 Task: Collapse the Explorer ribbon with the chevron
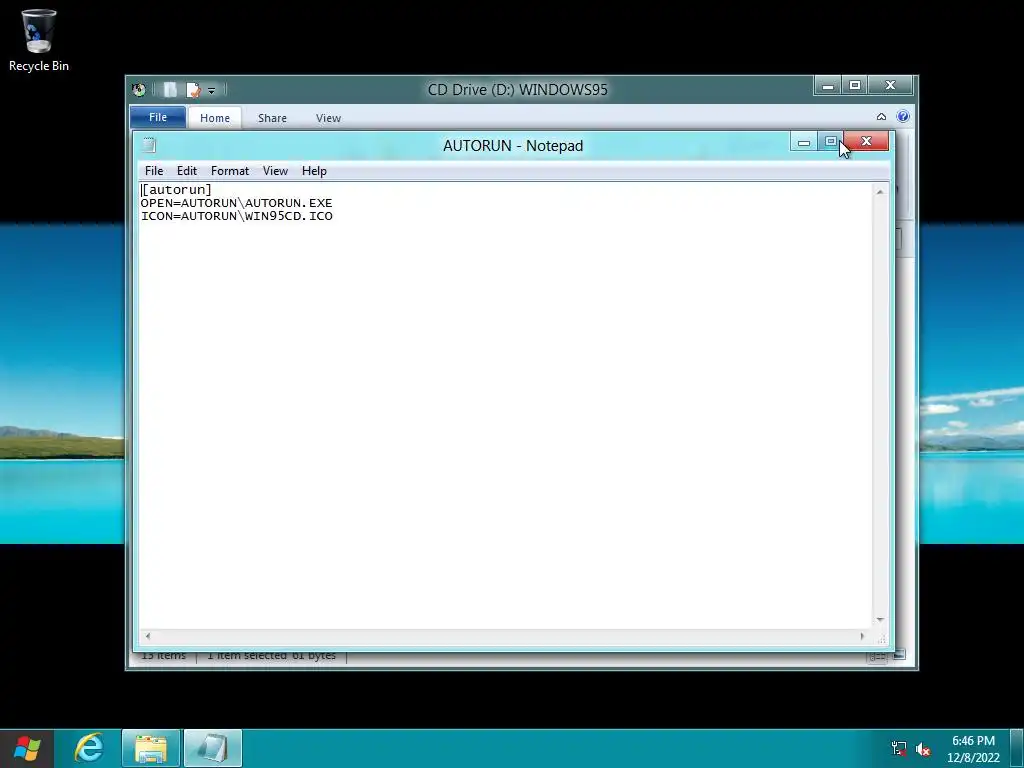(881, 117)
